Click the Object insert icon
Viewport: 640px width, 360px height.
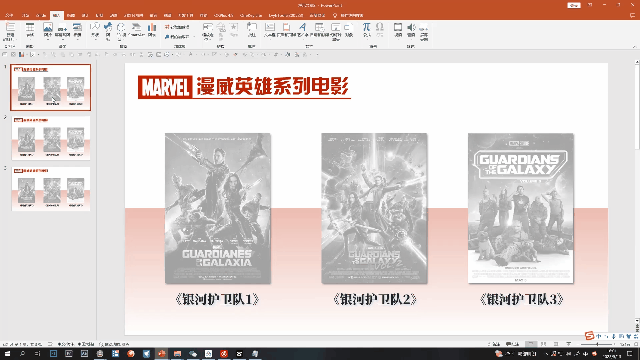(x=349, y=31)
